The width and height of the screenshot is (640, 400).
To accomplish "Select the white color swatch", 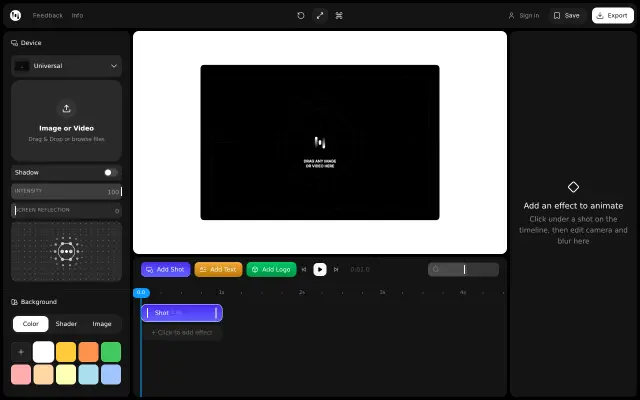I will 43,352.
